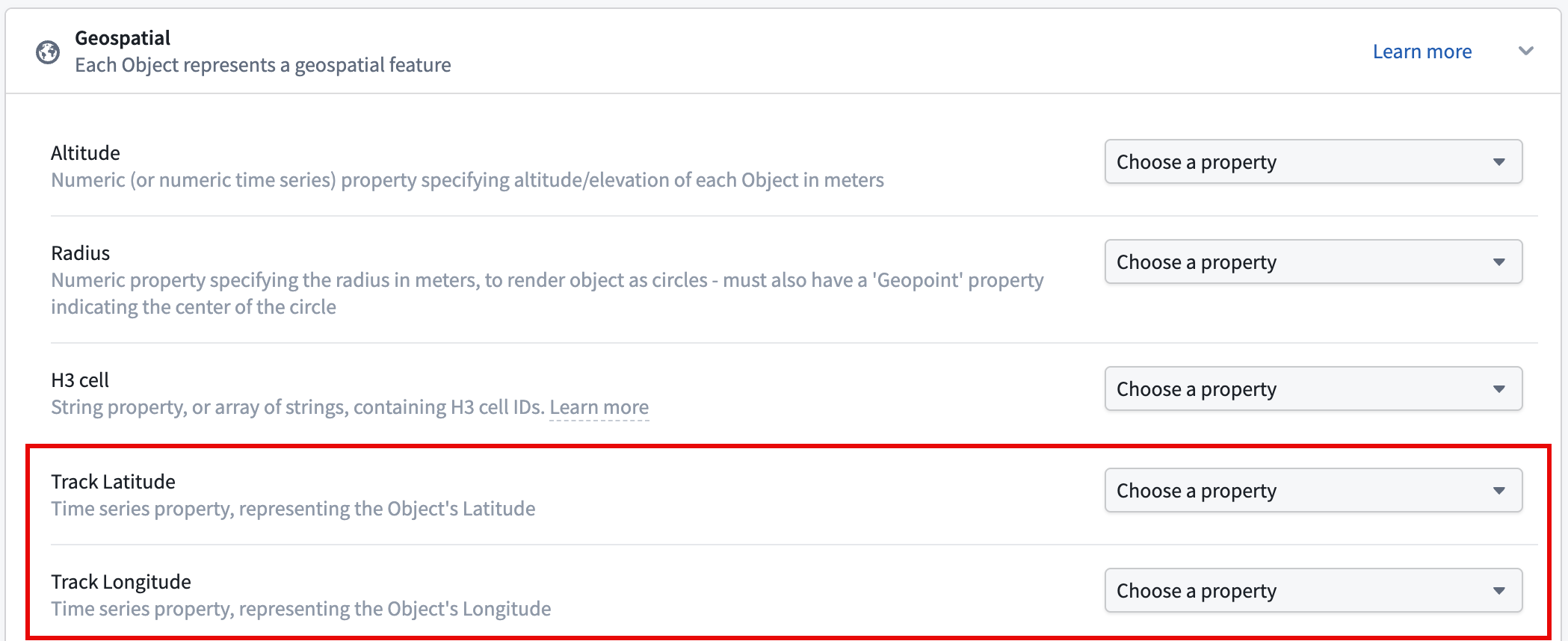Collapse the Geospatial section with the chevron
This screenshot has height=641, width=1568.
pos(1526,51)
